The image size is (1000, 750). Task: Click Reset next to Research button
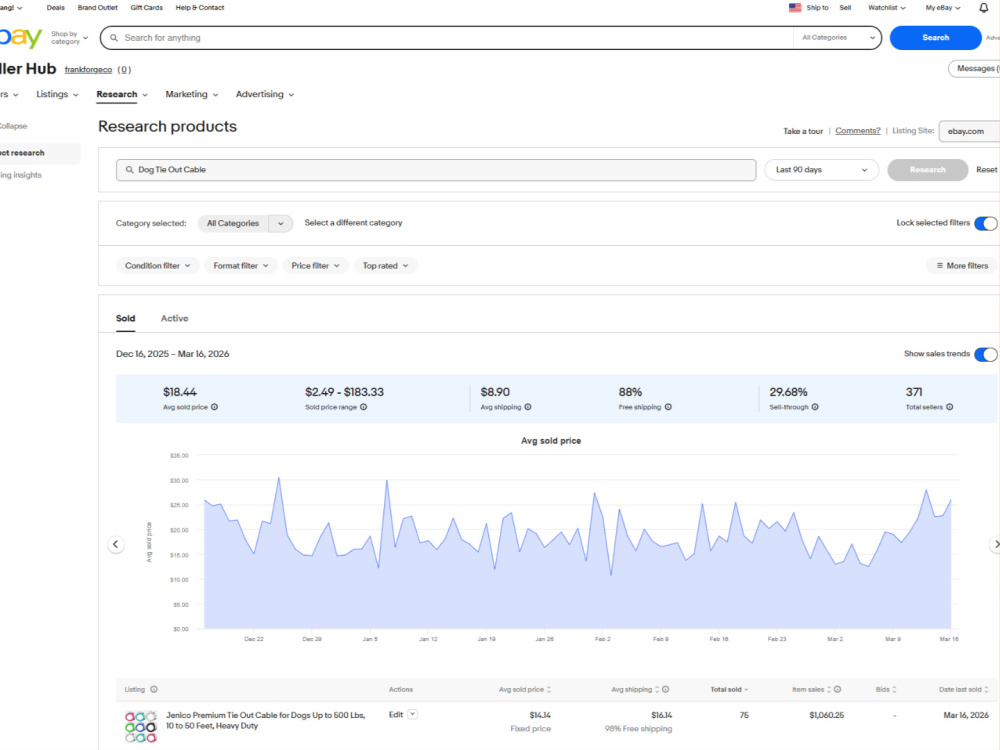click(986, 170)
